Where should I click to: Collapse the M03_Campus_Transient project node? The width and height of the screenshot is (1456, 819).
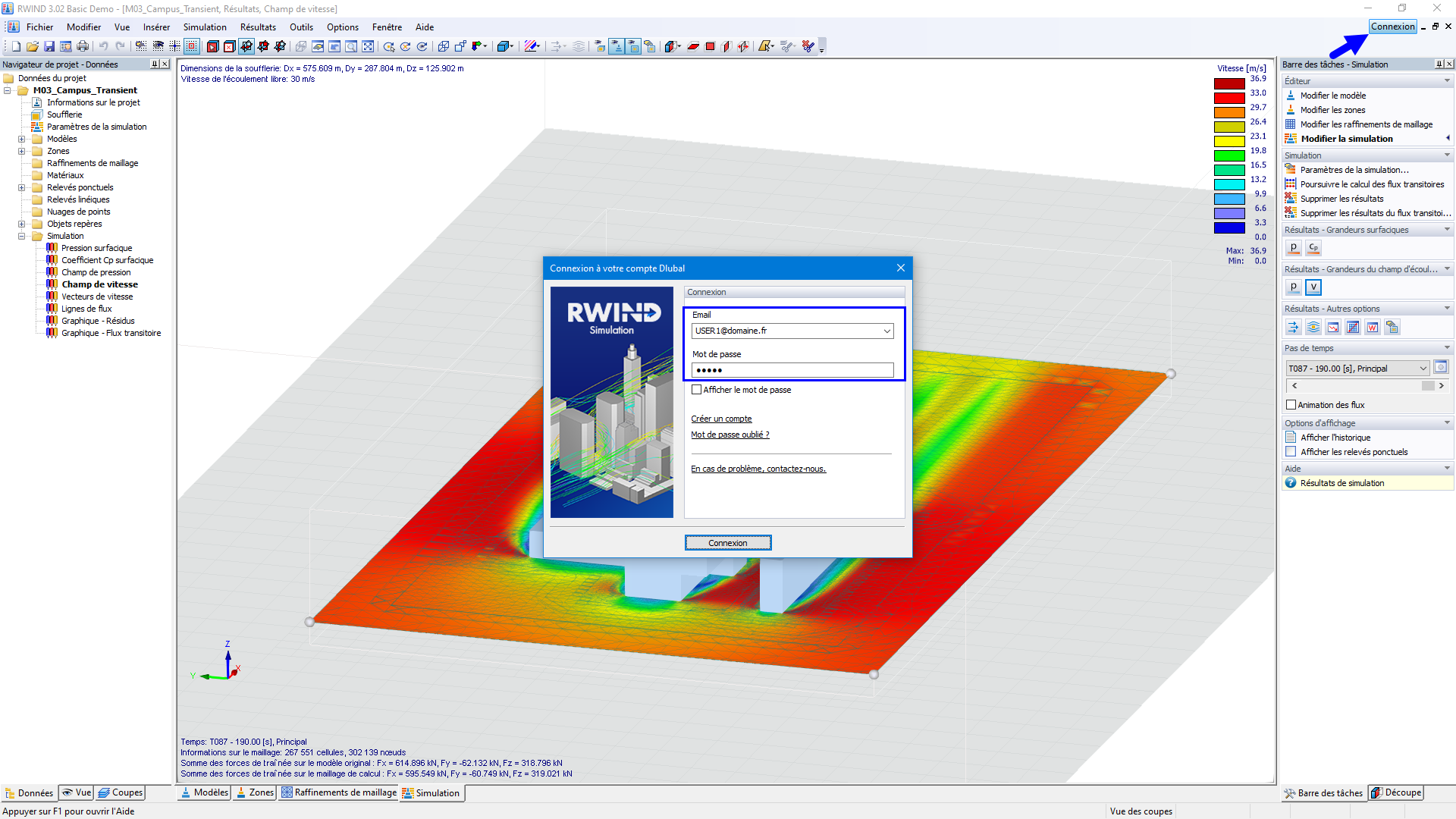[8, 91]
